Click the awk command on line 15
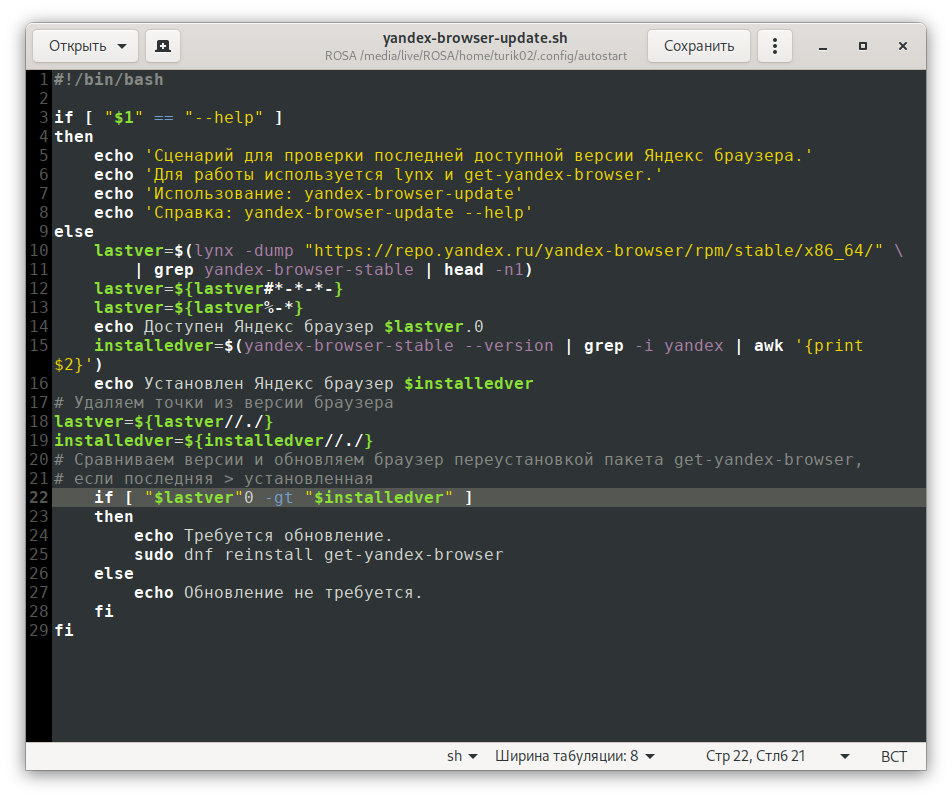The image size is (952, 799). 768,345
